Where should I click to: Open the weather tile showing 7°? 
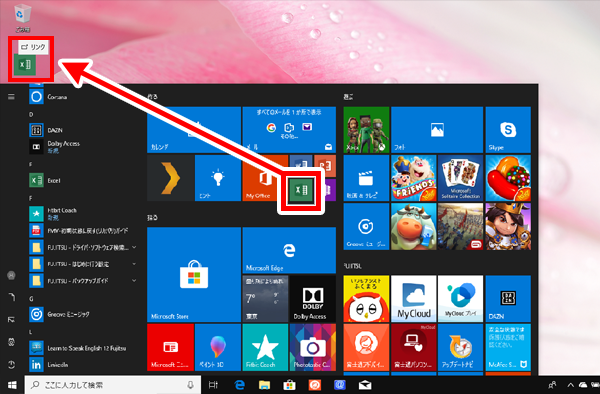click(265, 299)
